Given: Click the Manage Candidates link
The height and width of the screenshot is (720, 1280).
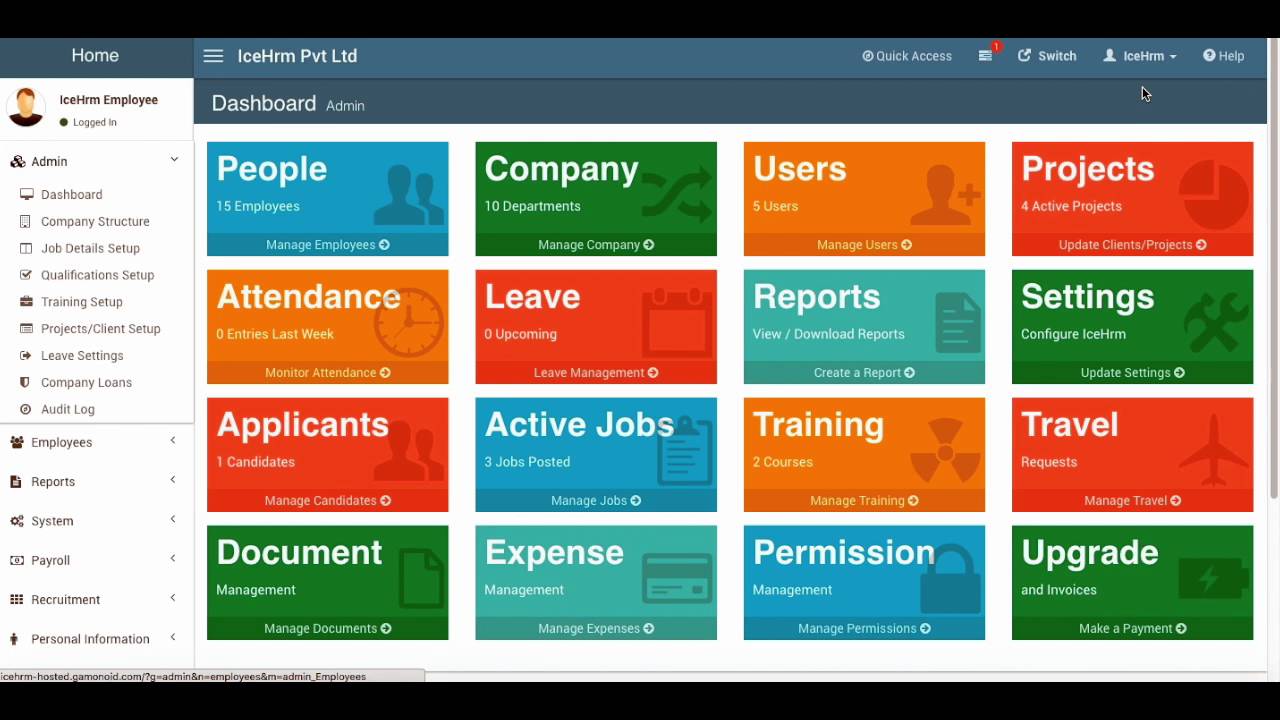Looking at the screenshot, I should point(328,501).
